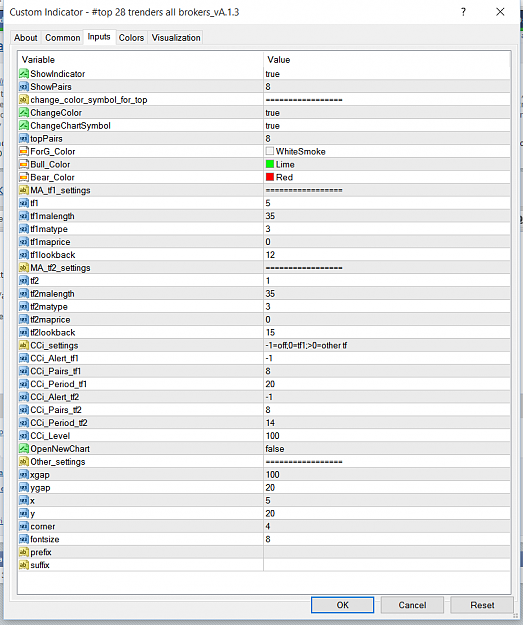
Task: Click the MA_tf2_settings string type icon
Action: pyautogui.click(x=24, y=268)
